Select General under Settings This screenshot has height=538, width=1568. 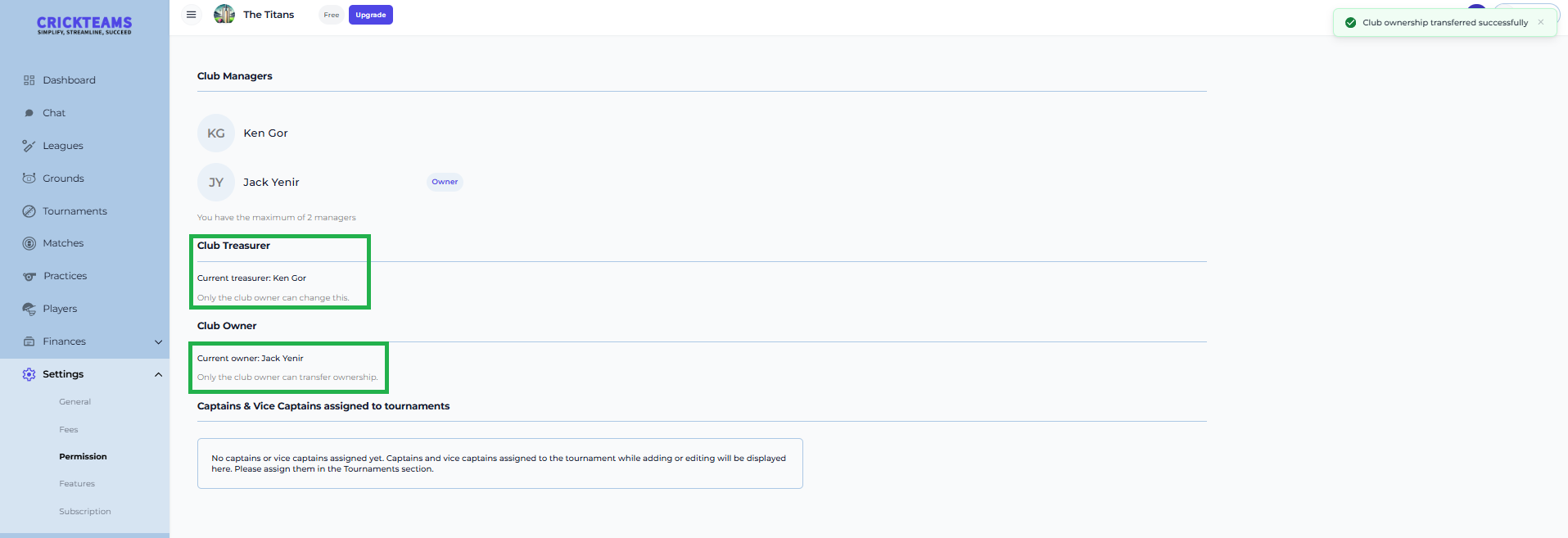pyautogui.click(x=75, y=402)
